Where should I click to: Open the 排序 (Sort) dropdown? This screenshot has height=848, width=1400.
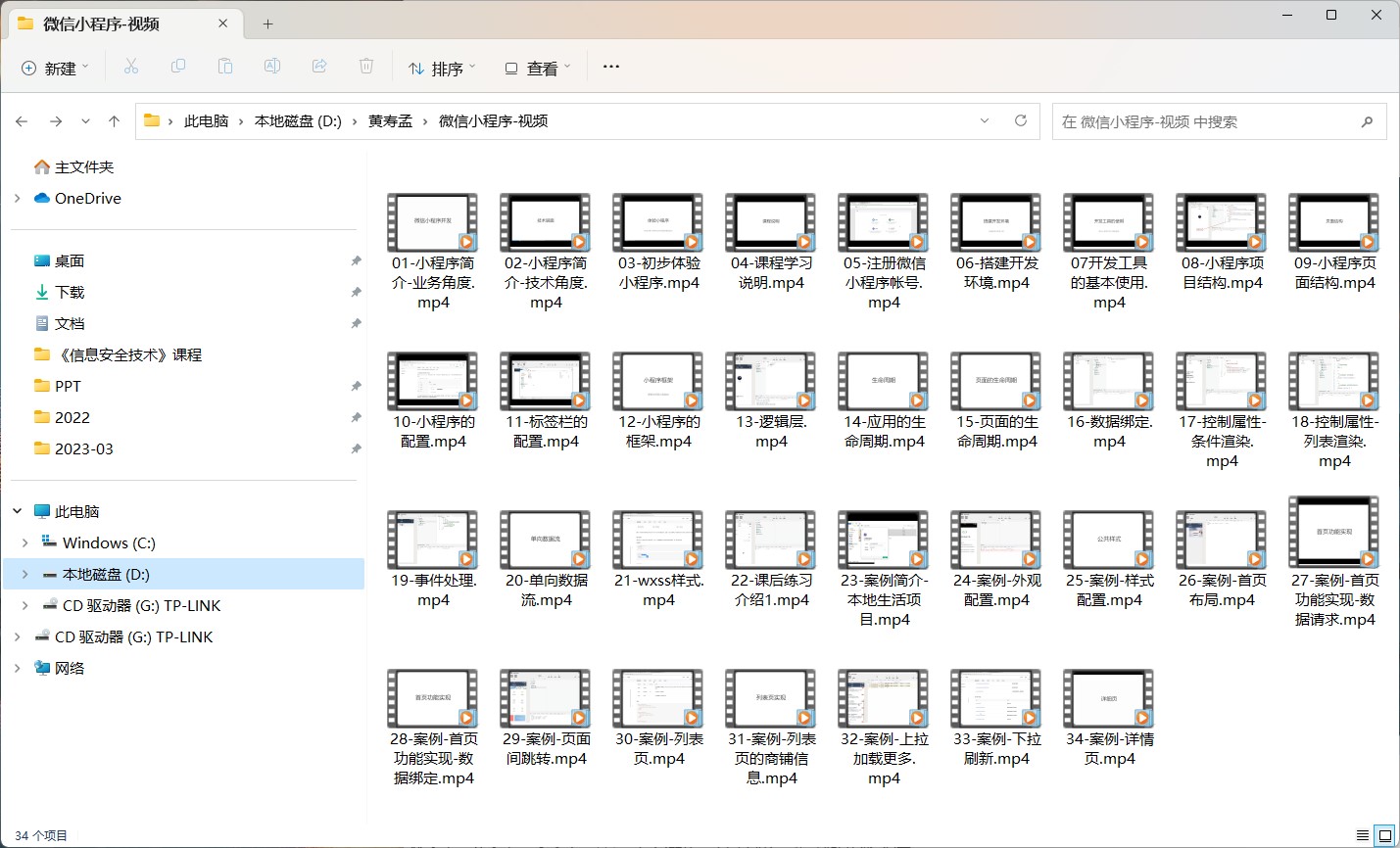pyautogui.click(x=442, y=68)
